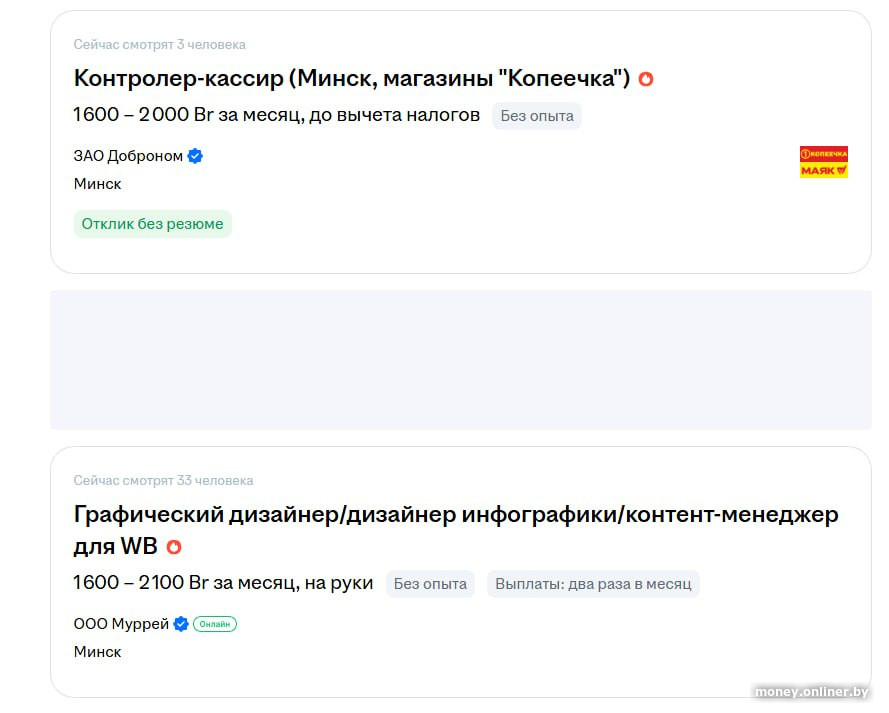Image resolution: width=889 pixels, height=713 pixels.
Task: Click the fire icon beside Контролер-кассир title
Action: [646, 79]
